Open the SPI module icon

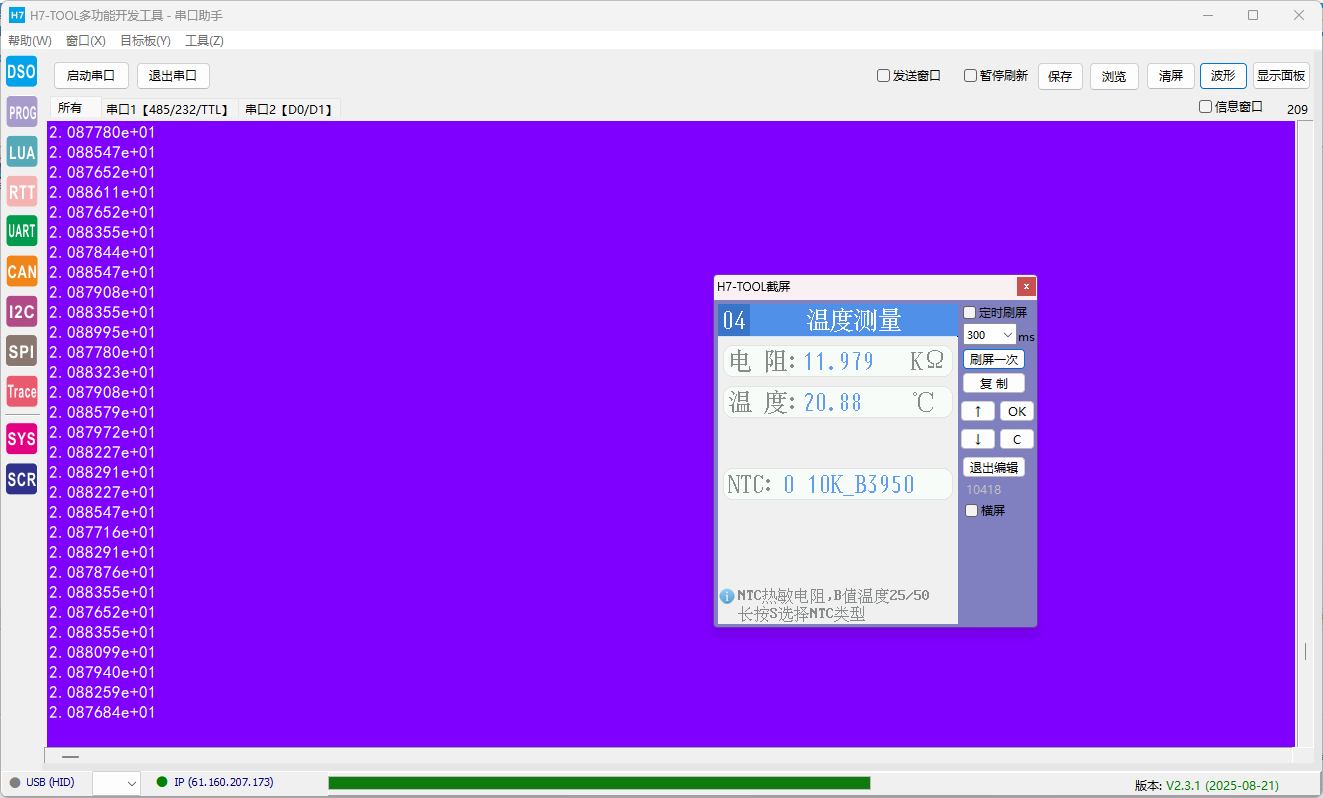21,351
